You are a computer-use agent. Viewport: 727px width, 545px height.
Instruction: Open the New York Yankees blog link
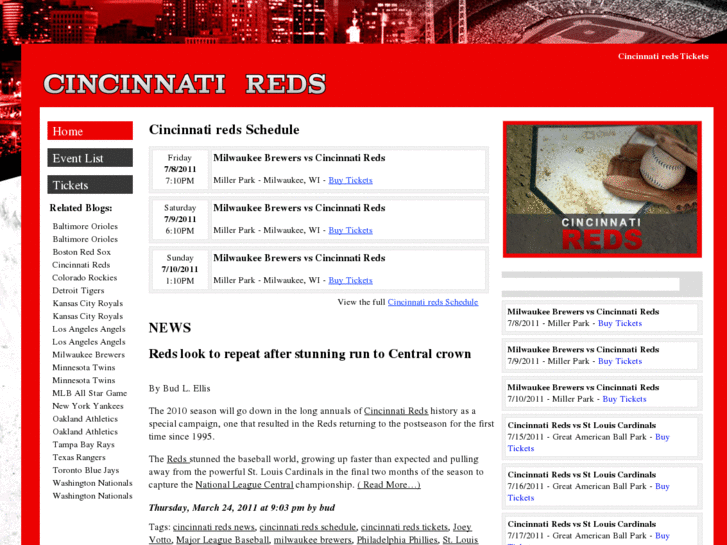tap(88, 406)
